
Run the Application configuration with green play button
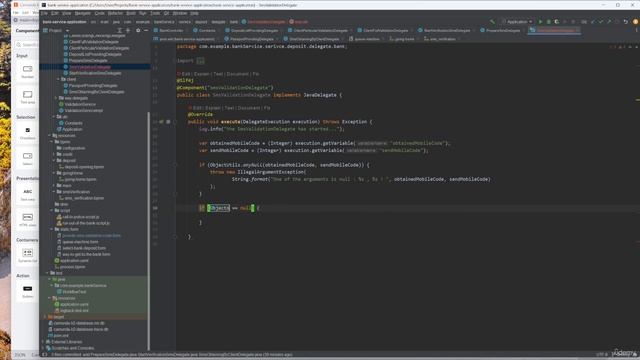pos(540,22)
